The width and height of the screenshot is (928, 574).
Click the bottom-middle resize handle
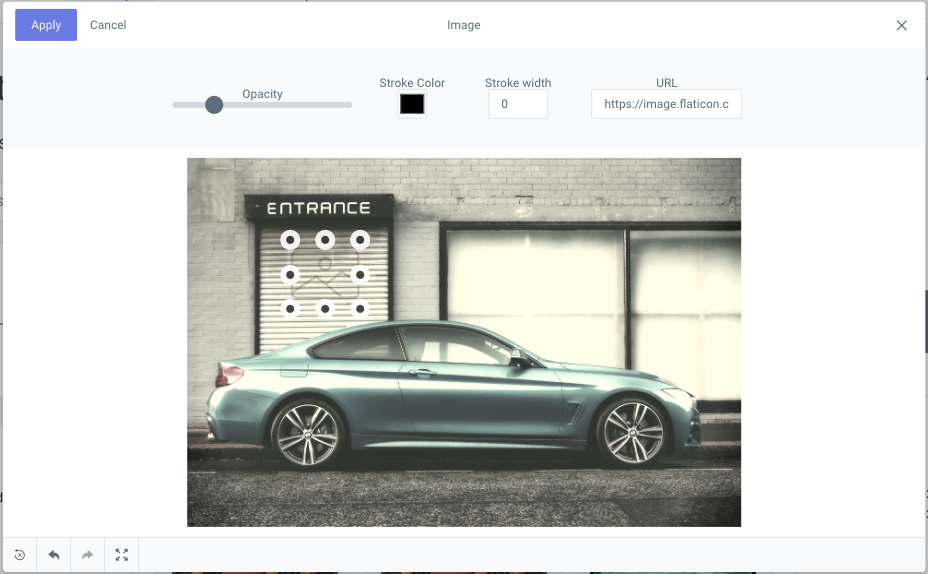325,309
